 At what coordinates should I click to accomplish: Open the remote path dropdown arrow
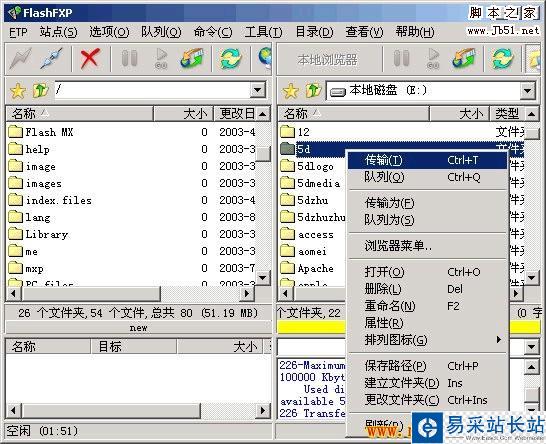point(258,90)
